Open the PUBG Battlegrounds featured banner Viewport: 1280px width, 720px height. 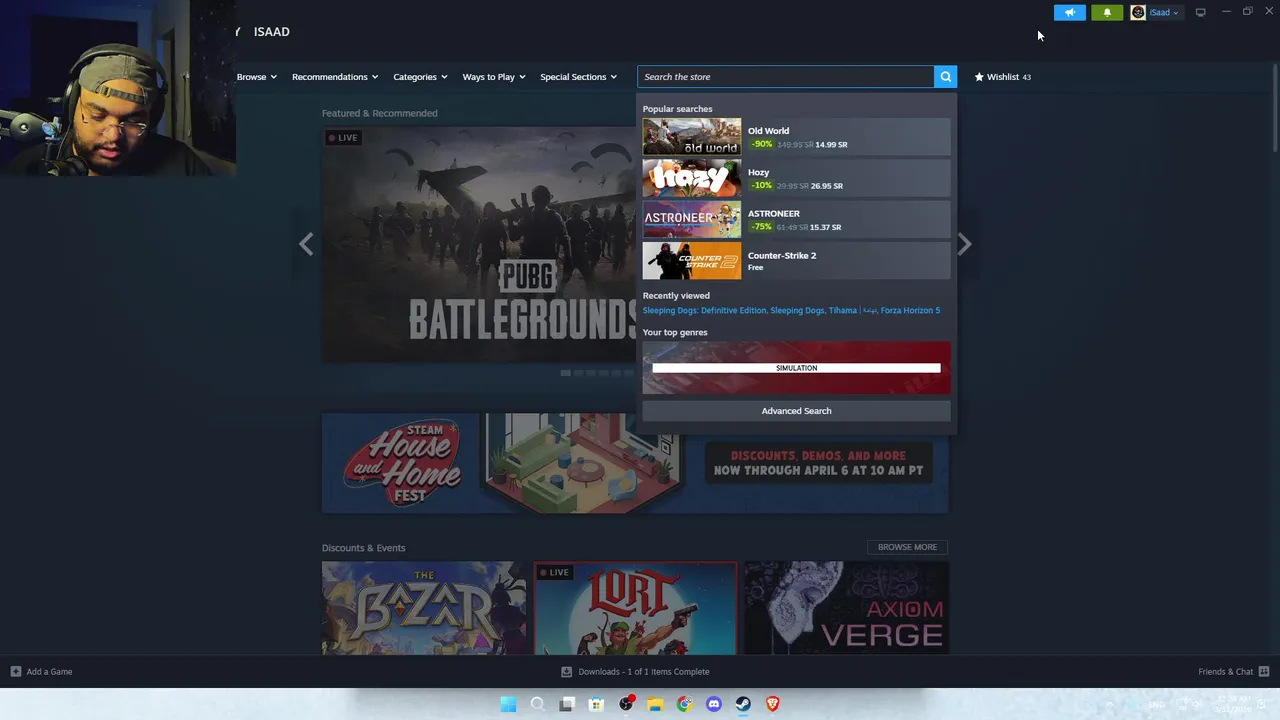[478, 244]
